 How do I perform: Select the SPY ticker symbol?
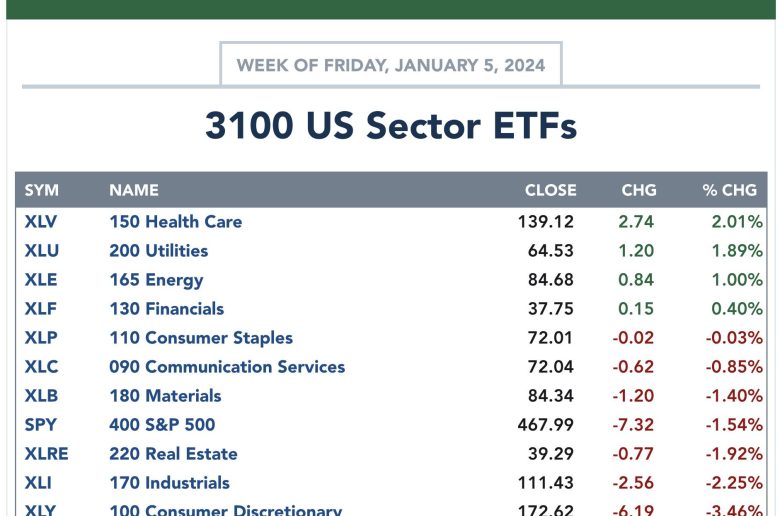(x=41, y=424)
